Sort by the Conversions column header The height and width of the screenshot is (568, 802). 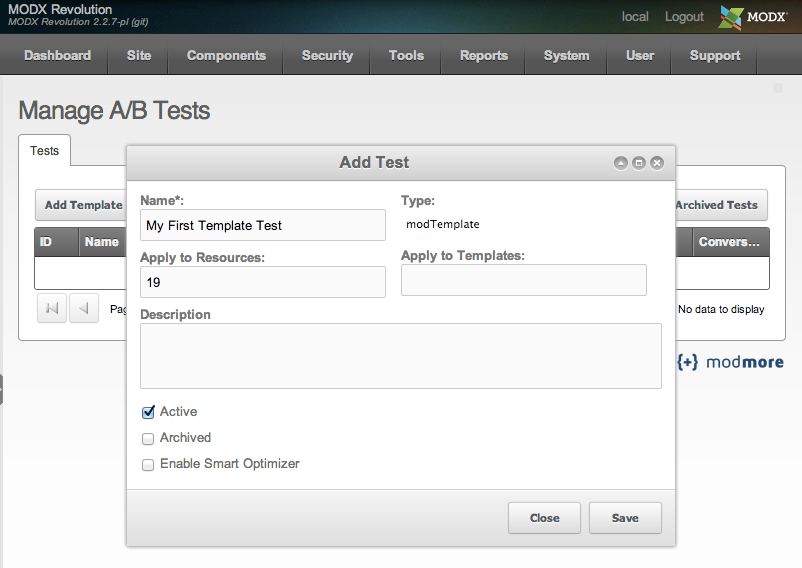coord(729,242)
